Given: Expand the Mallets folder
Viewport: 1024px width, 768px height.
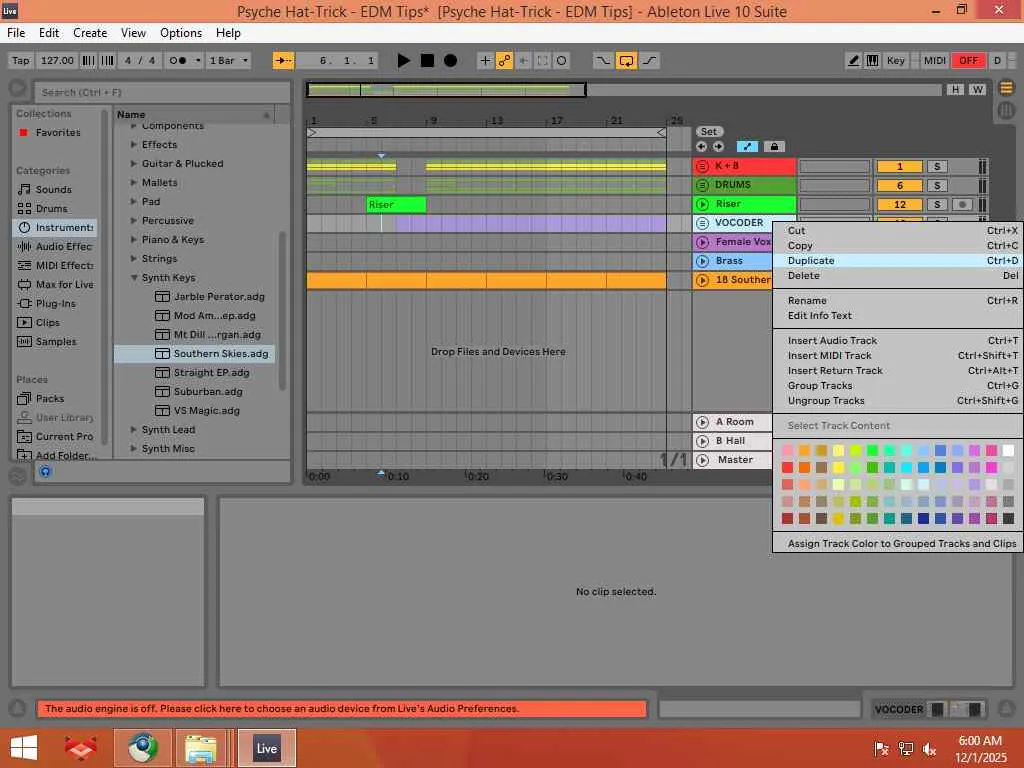Looking at the screenshot, I should pyautogui.click(x=134, y=182).
